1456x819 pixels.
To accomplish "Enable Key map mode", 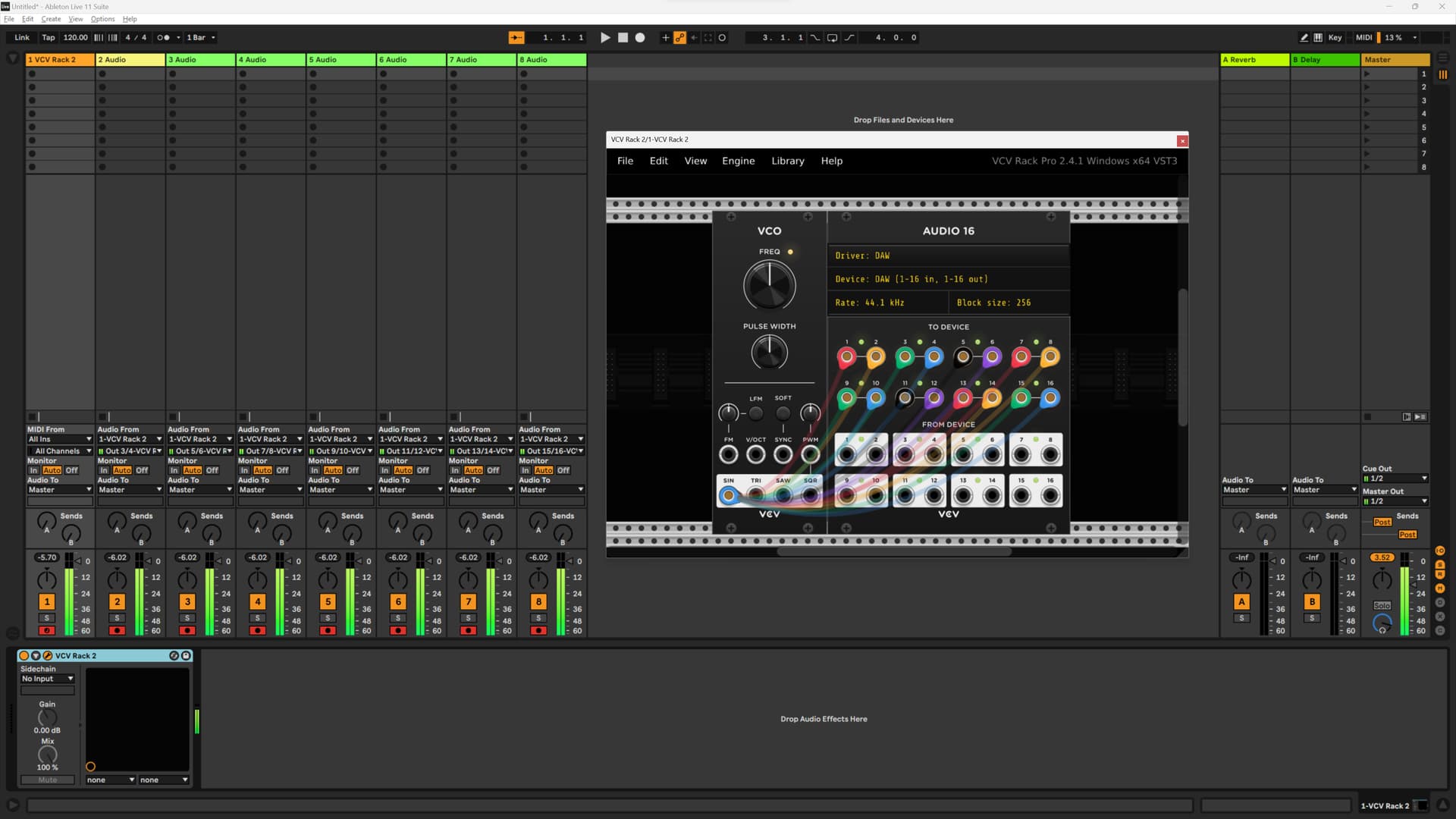I will click(1335, 37).
